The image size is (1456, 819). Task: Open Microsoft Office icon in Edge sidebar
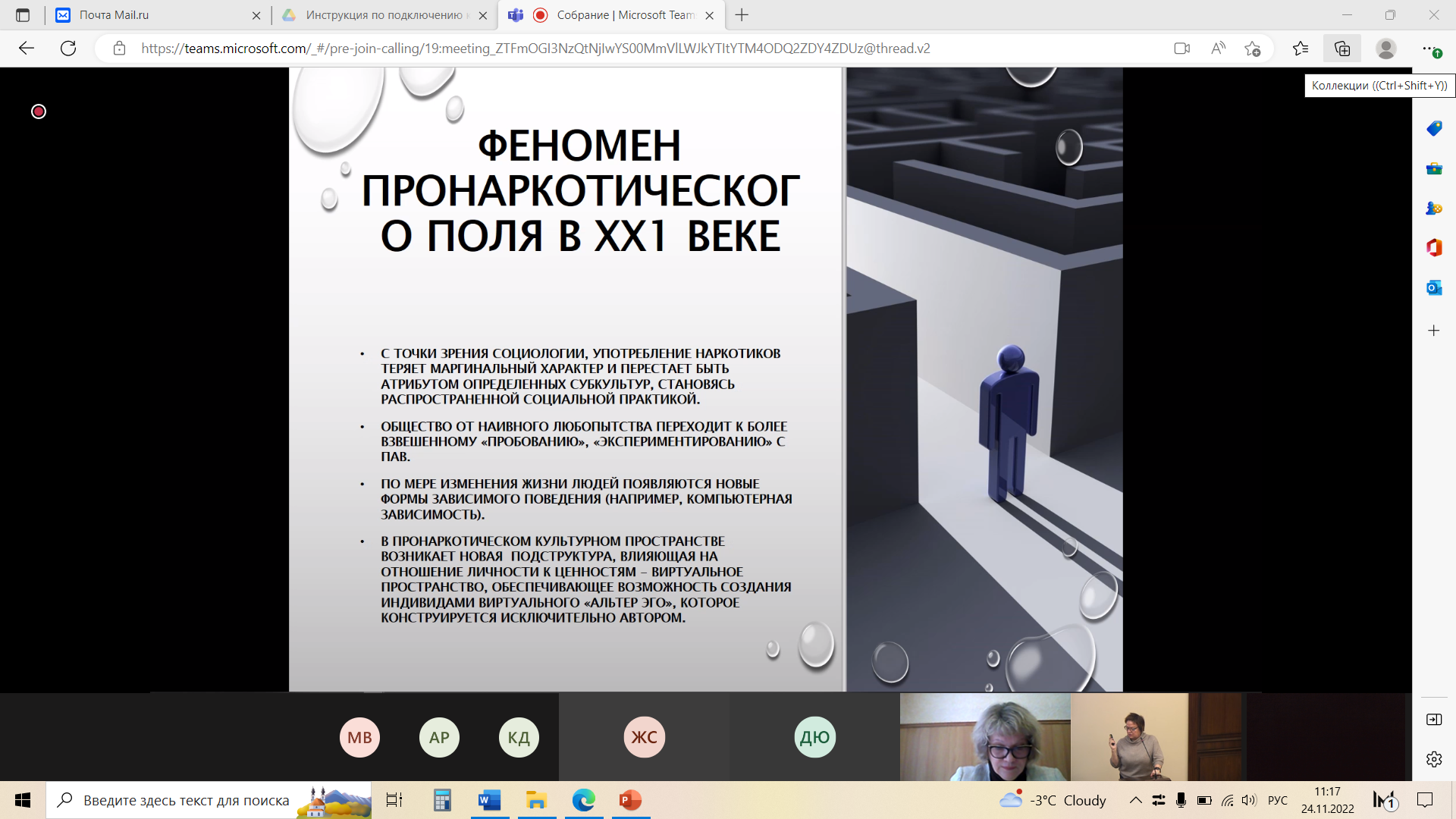coord(1434,248)
